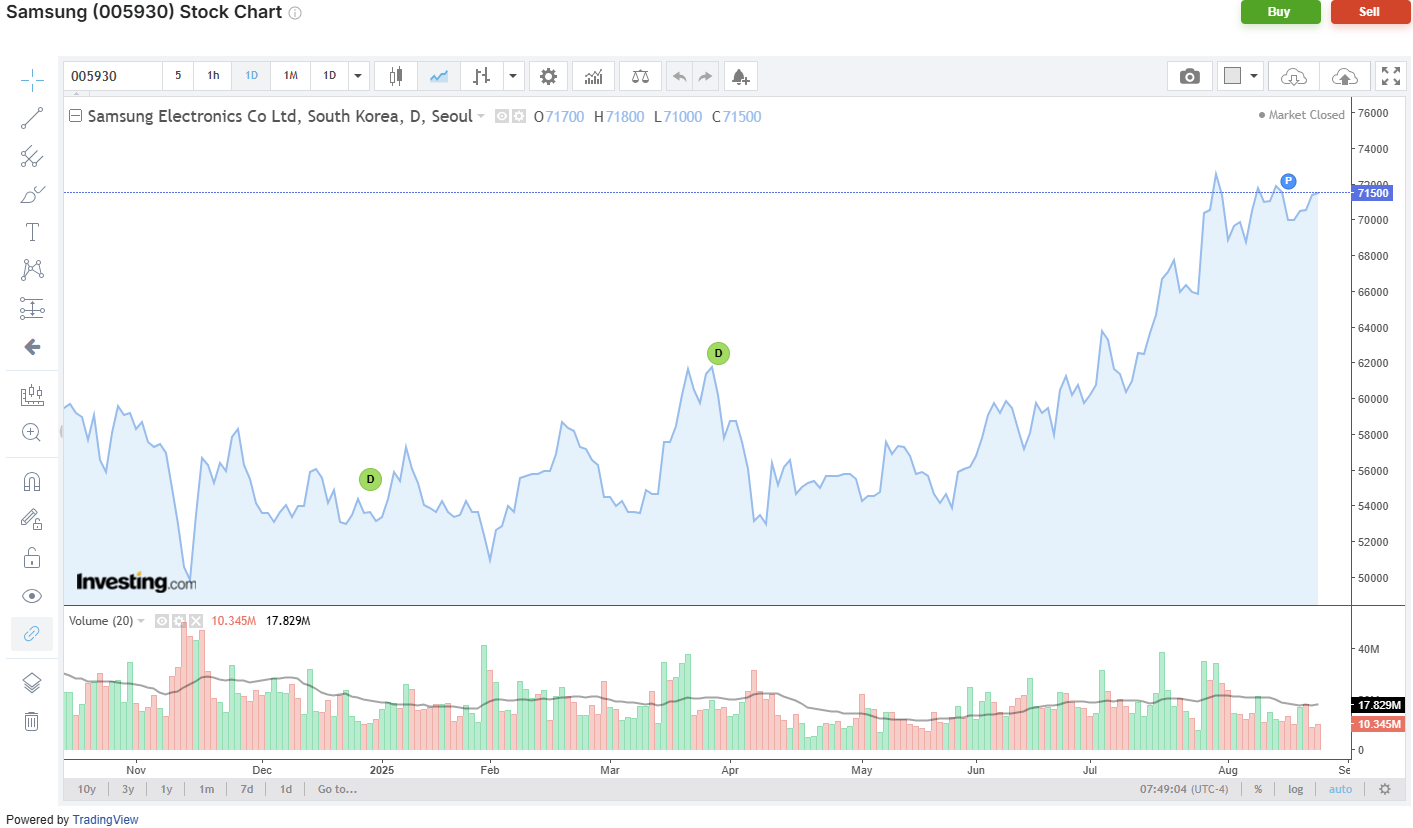
Task: Set the range to 1y
Action: point(166,789)
